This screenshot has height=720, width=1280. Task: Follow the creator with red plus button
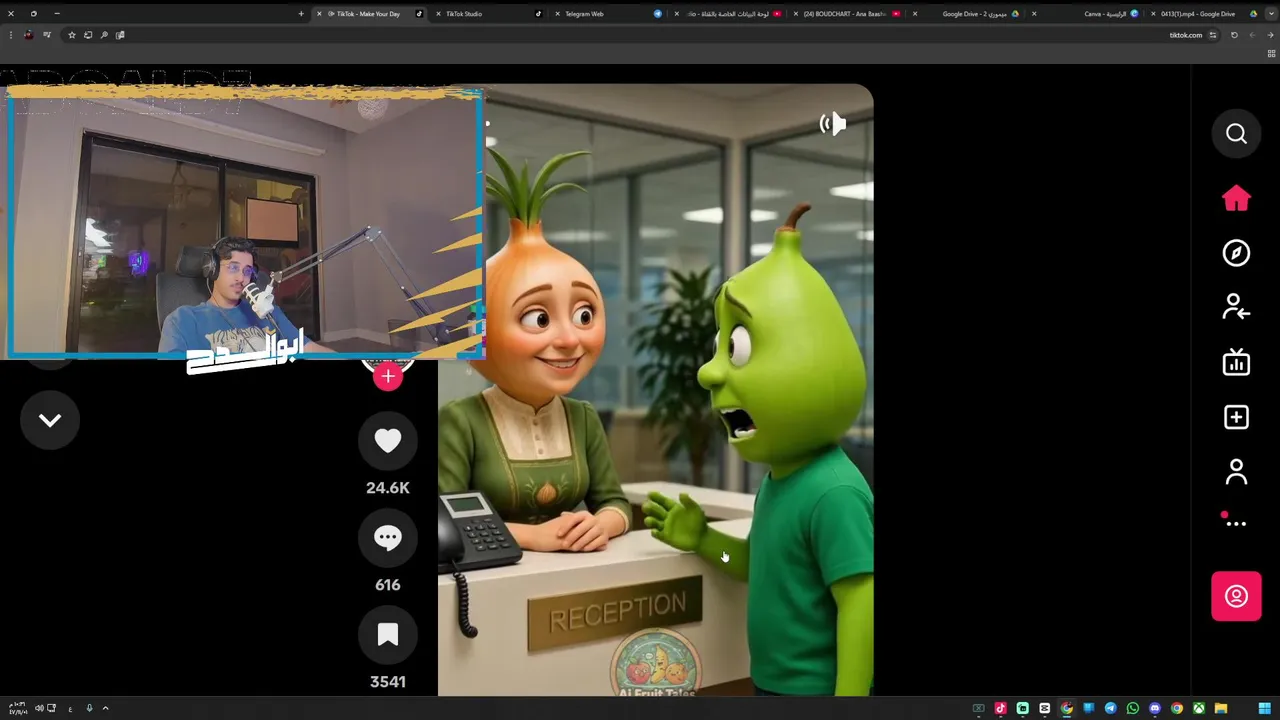coord(388,377)
